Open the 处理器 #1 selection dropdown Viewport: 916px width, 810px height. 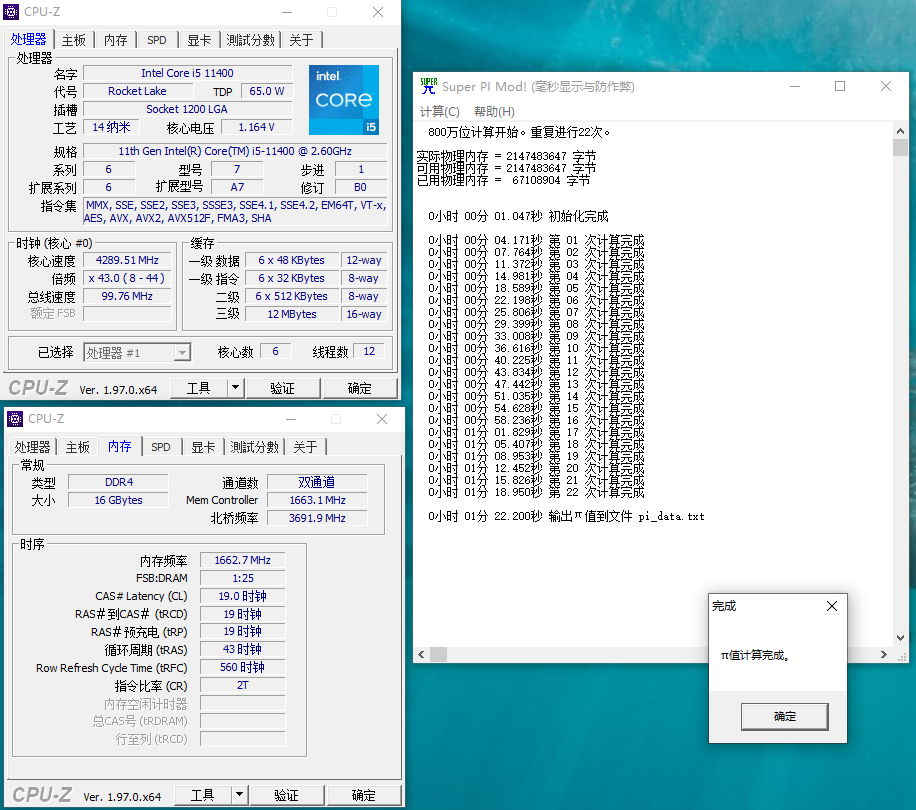click(x=137, y=352)
